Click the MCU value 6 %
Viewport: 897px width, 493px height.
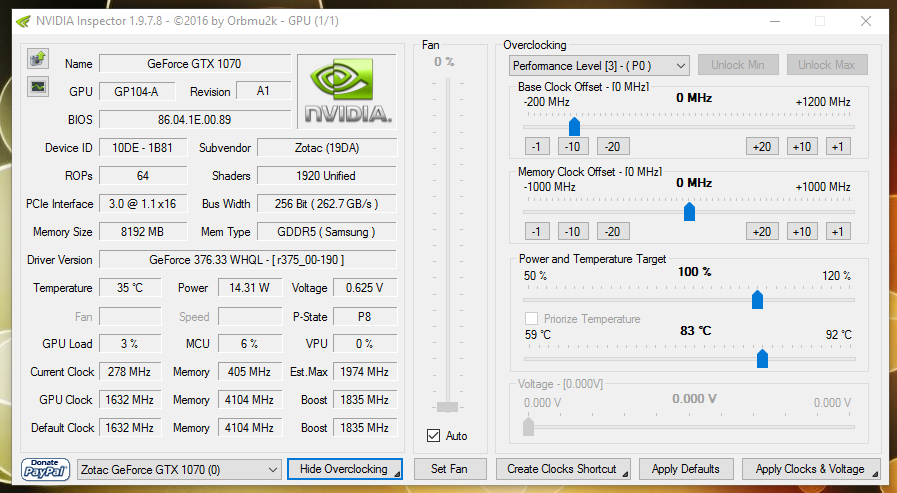pos(249,344)
